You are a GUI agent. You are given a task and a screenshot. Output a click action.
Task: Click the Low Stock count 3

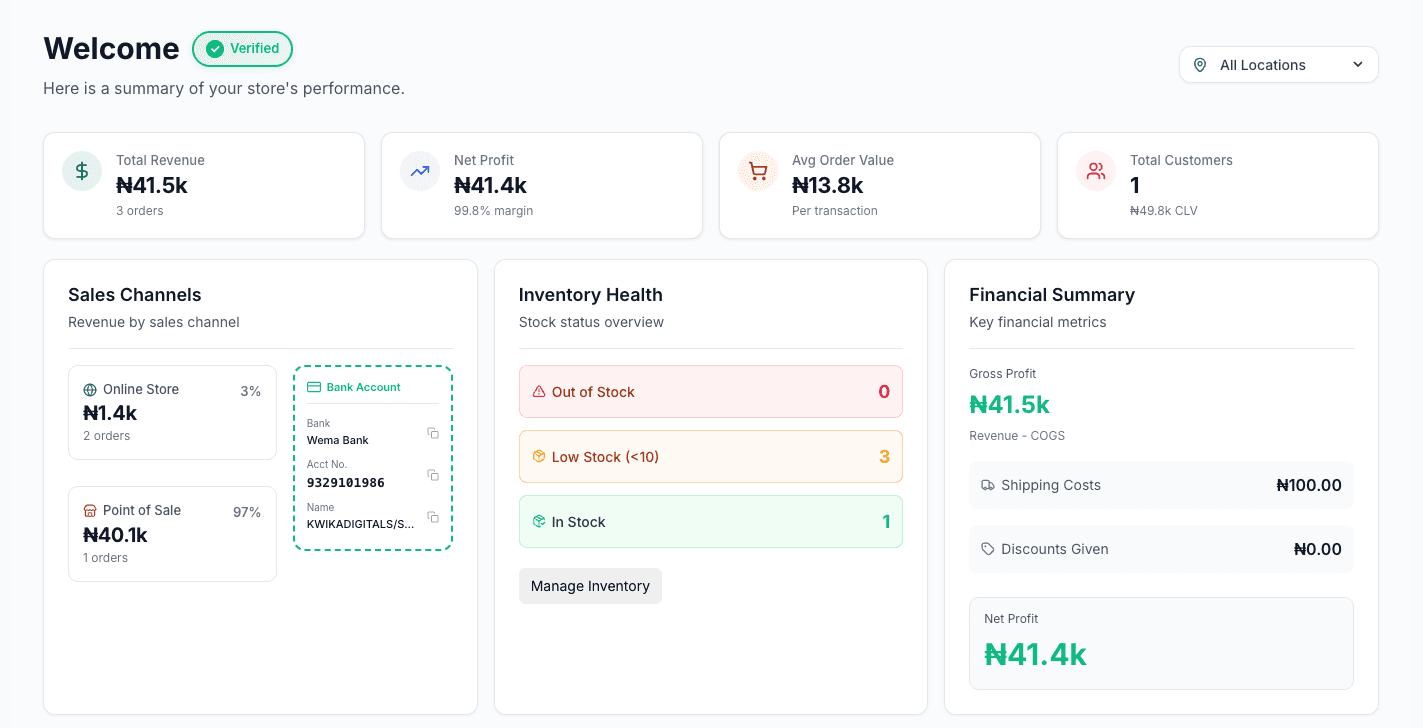coord(884,457)
